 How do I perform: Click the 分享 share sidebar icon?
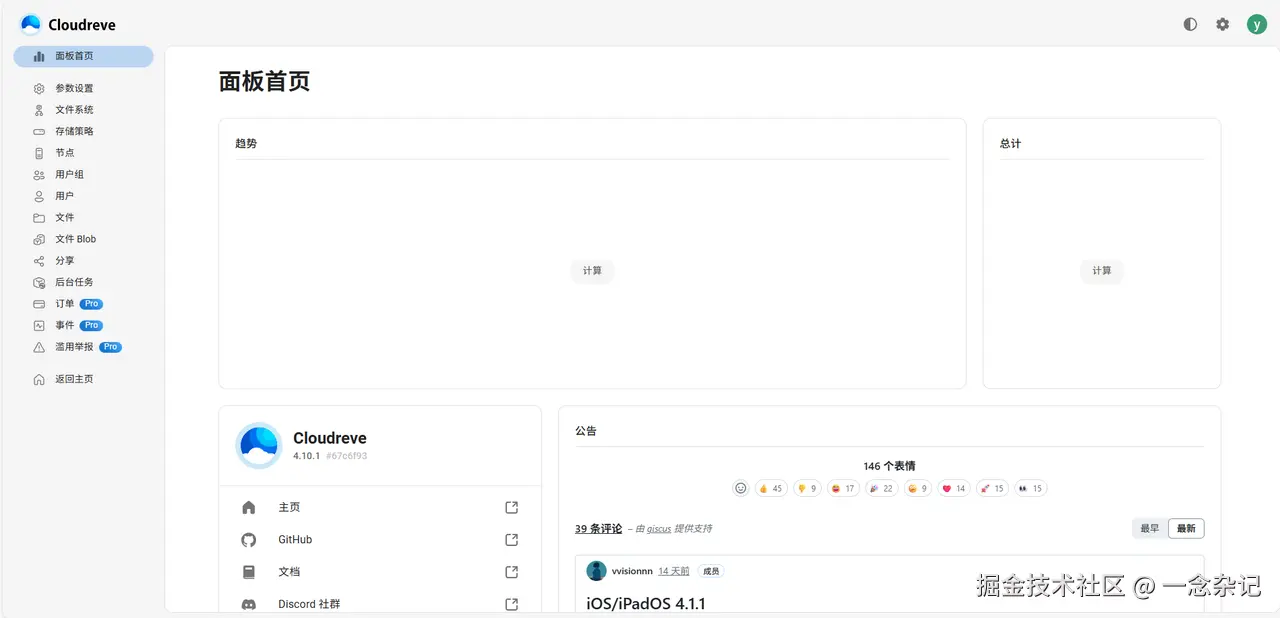[39, 261]
